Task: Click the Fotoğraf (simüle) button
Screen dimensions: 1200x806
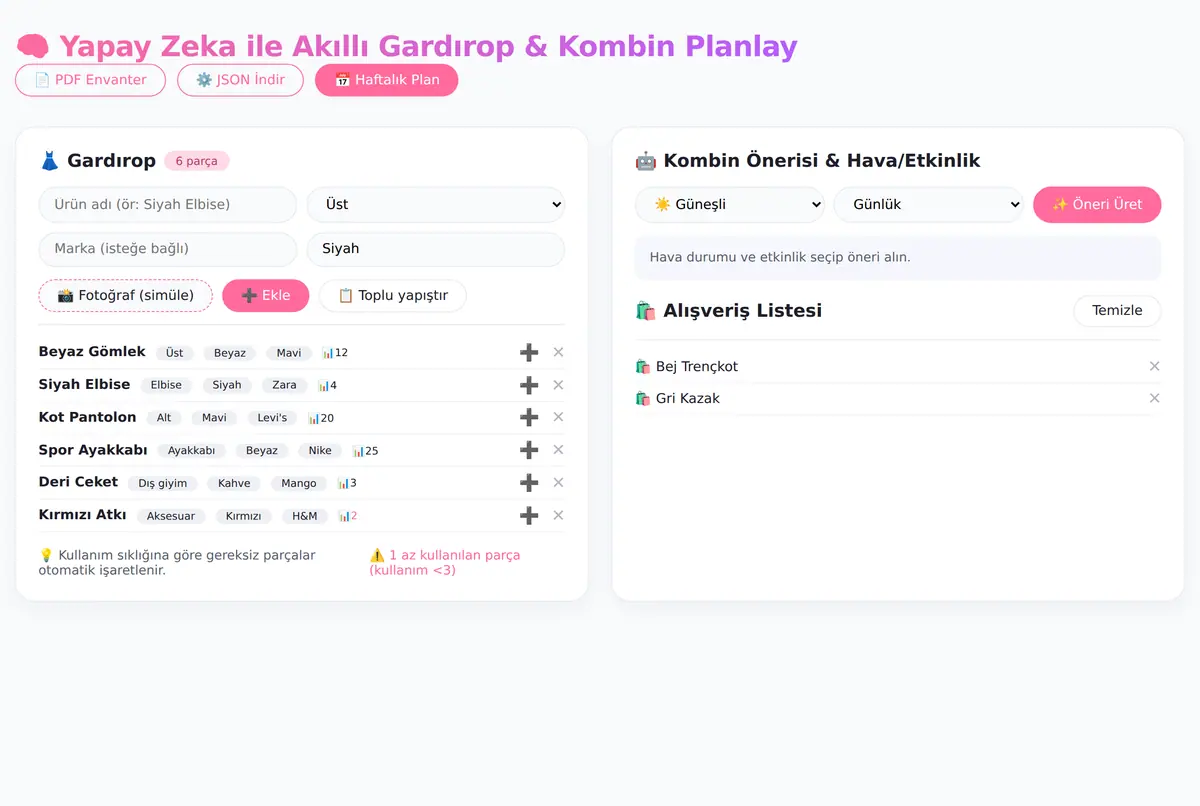Action: [x=125, y=296]
